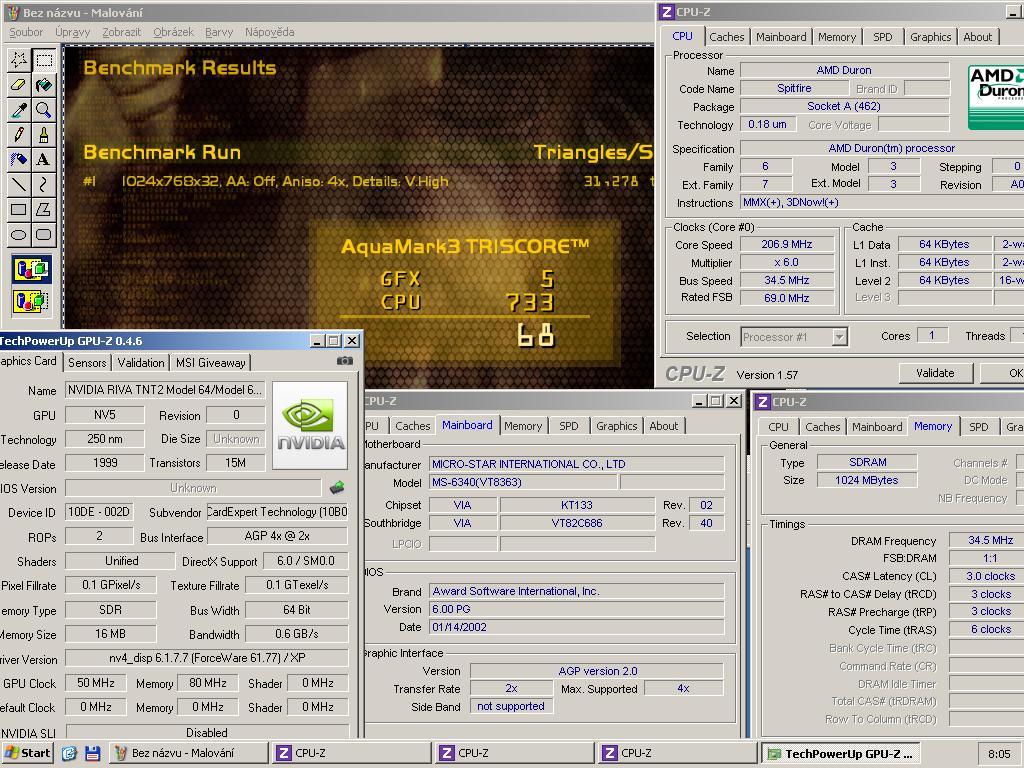The height and width of the screenshot is (768, 1024).
Task: Choose the opaque selection option in Paint
Action: coord(31,269)
